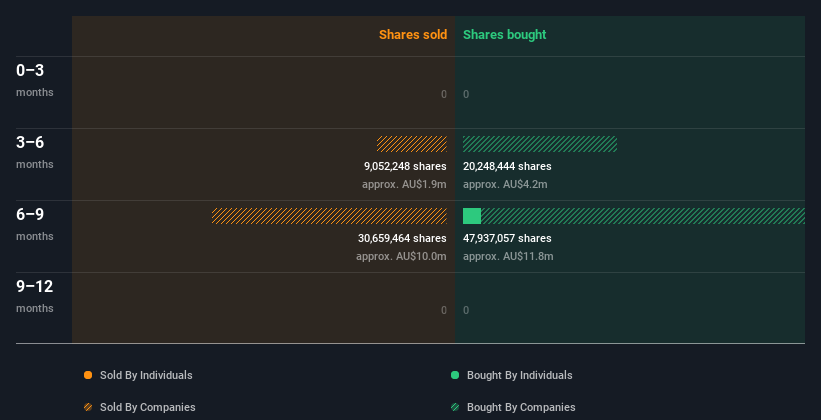Click the Shares sold column header

(x=413, y=35)
